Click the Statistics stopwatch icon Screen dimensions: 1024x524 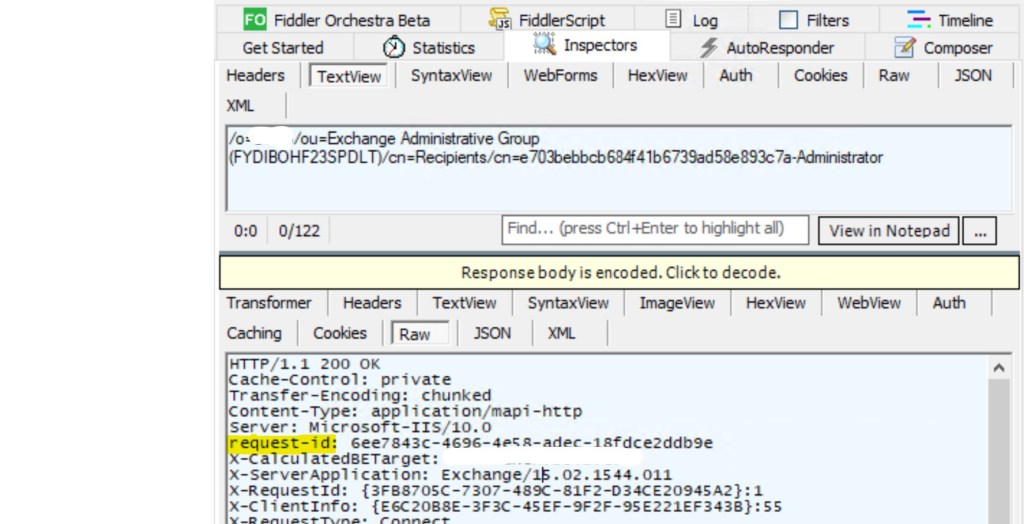(395, 47)
